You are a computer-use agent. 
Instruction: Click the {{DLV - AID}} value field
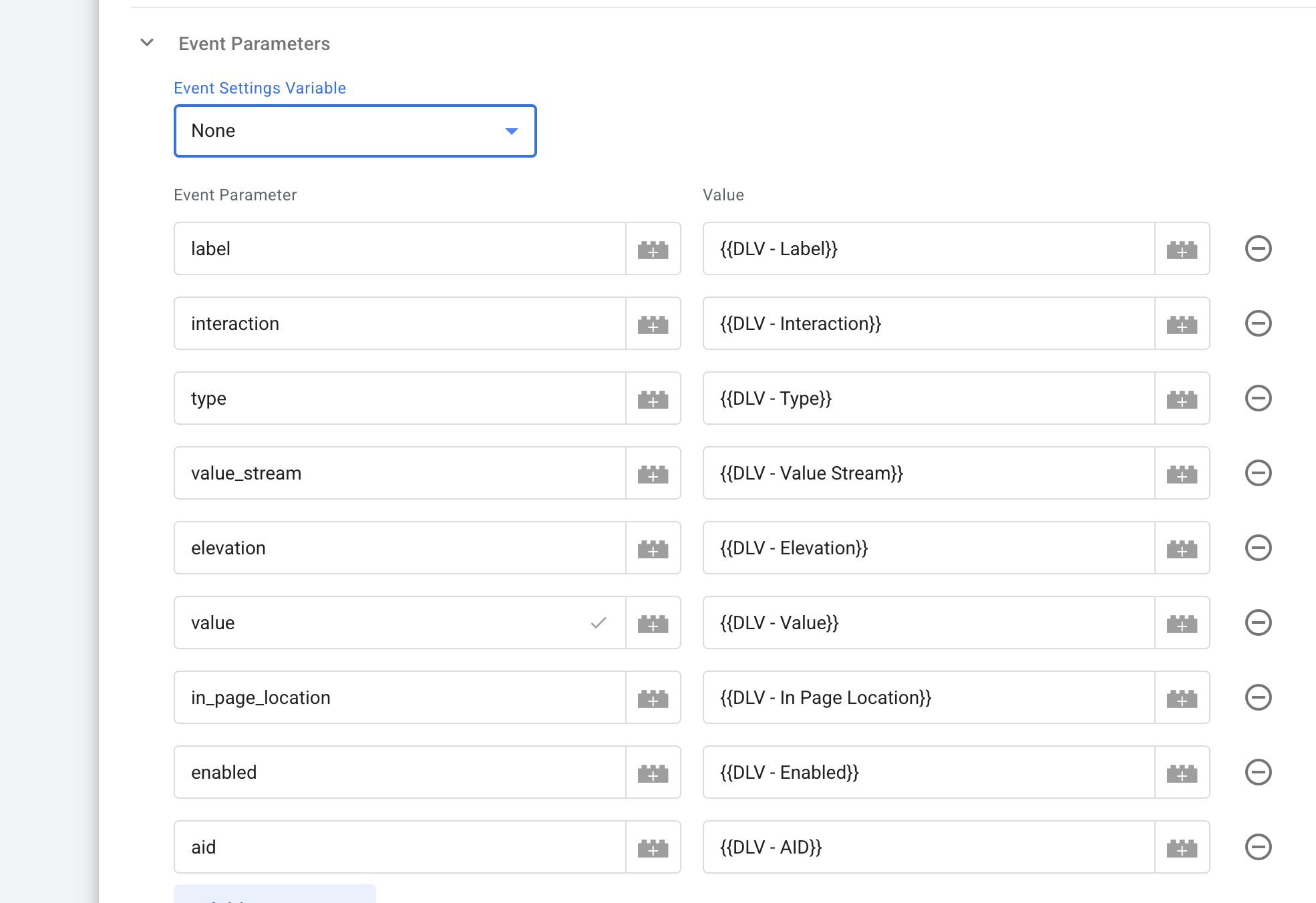tap(929, 848)
